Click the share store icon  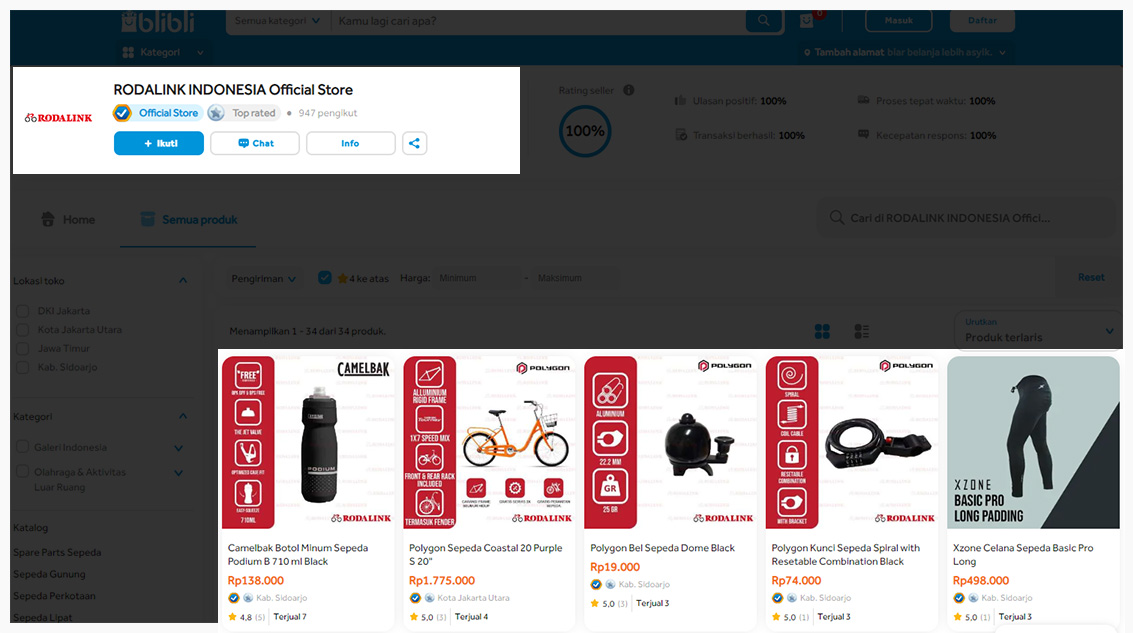point(414,143)
